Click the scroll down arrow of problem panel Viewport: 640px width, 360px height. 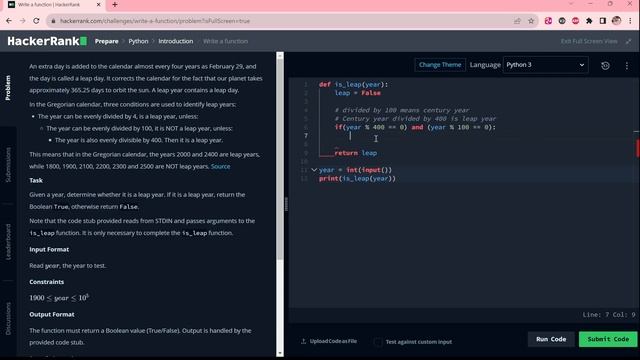(280, 353)
